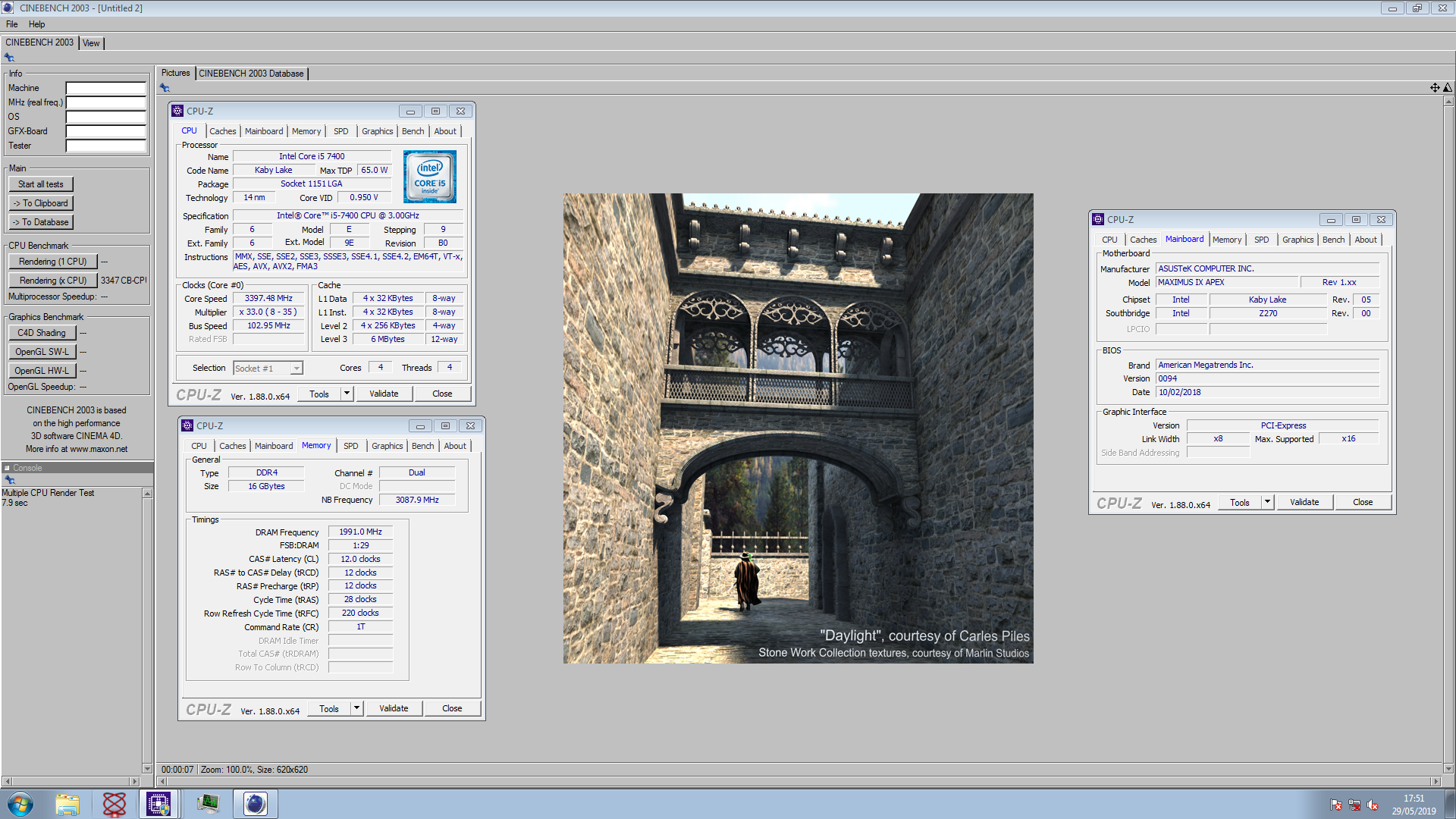Click Validate in CPU-Z CPU window
Viewport: 1456px width, 819px height.
[384, 394]
